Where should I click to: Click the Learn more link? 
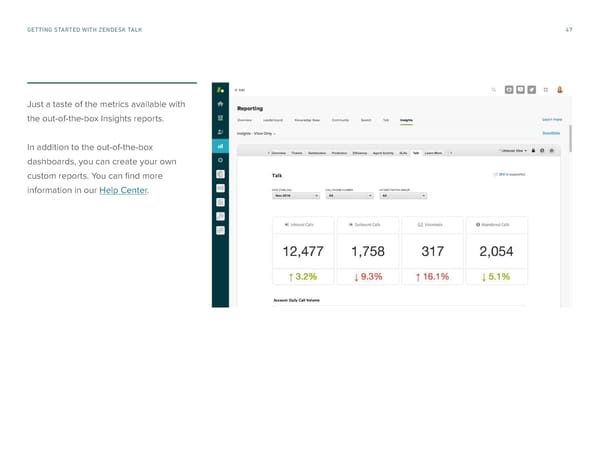tap(551, 120)
